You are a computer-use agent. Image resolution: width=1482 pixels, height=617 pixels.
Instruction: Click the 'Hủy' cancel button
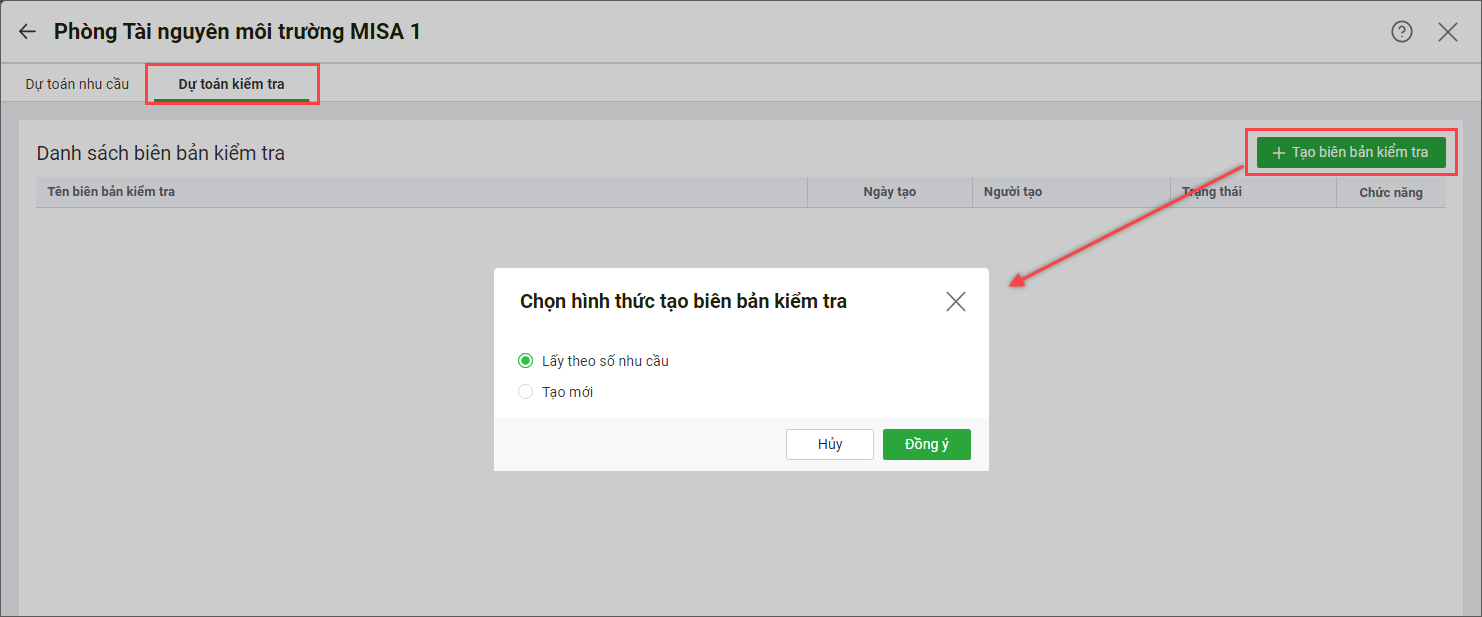tap(829, 444)
